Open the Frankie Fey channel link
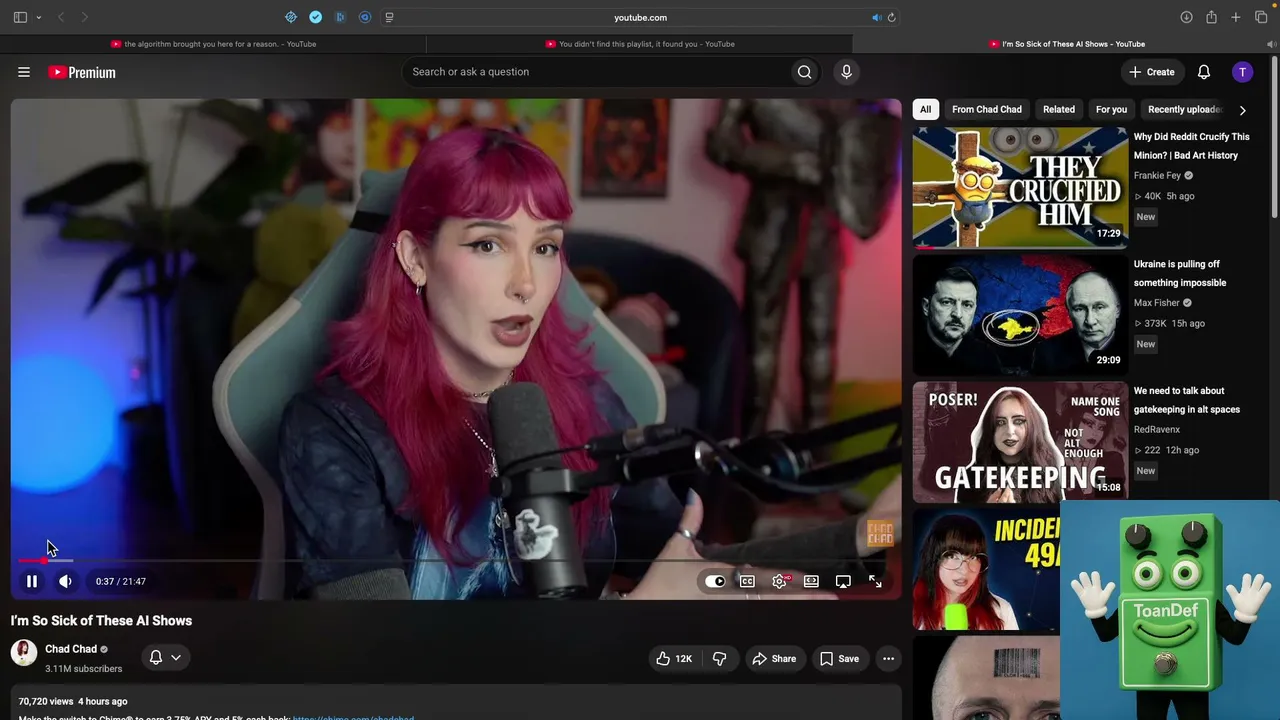 pos(1157,176)
